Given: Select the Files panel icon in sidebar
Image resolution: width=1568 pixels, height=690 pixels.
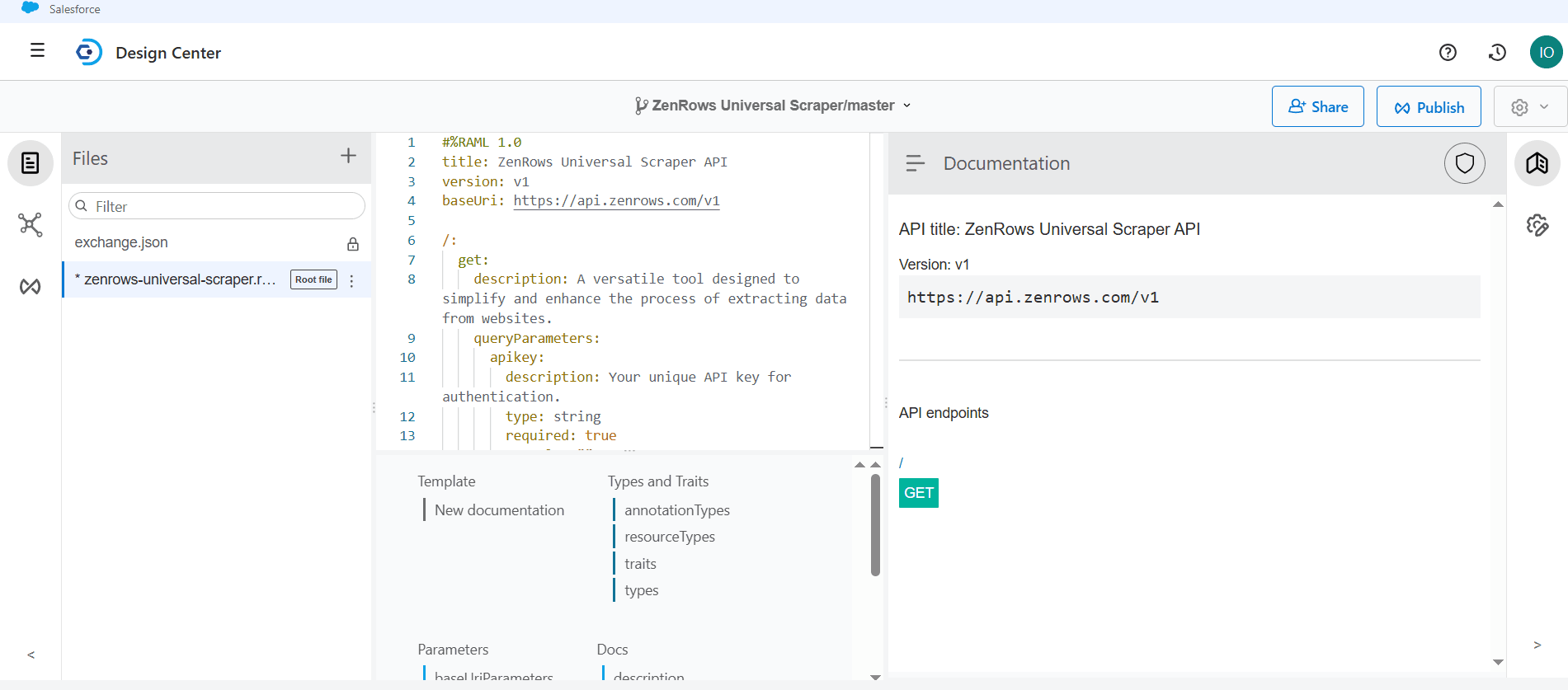Looking at the screenshot, I should (31, 163).
